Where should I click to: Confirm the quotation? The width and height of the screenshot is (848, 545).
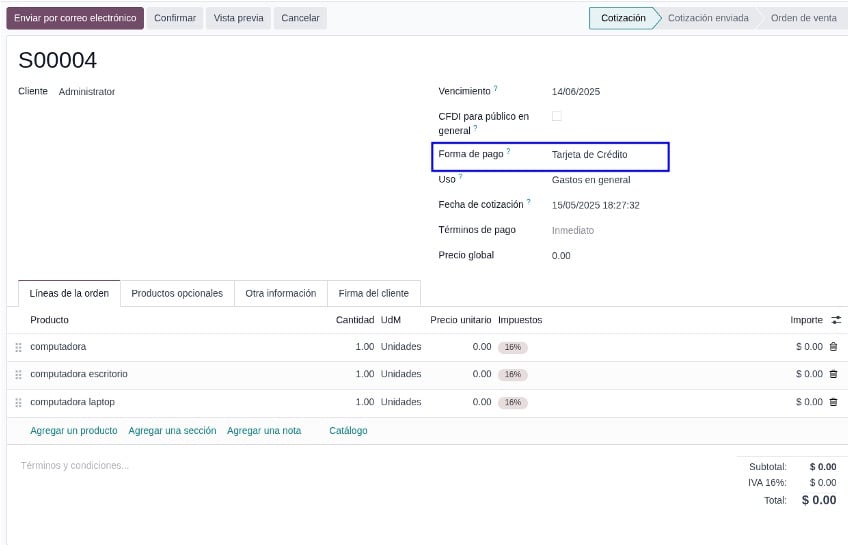point(175,18)
